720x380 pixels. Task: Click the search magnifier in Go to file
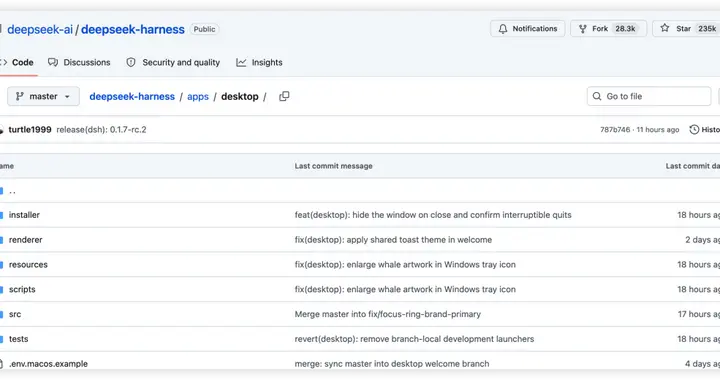pyautogui.click(x=597, y=96)
